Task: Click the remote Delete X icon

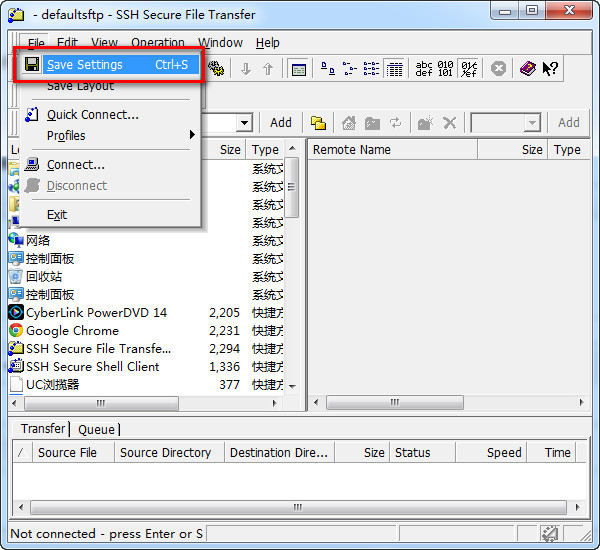Action: tap(449, 123)
